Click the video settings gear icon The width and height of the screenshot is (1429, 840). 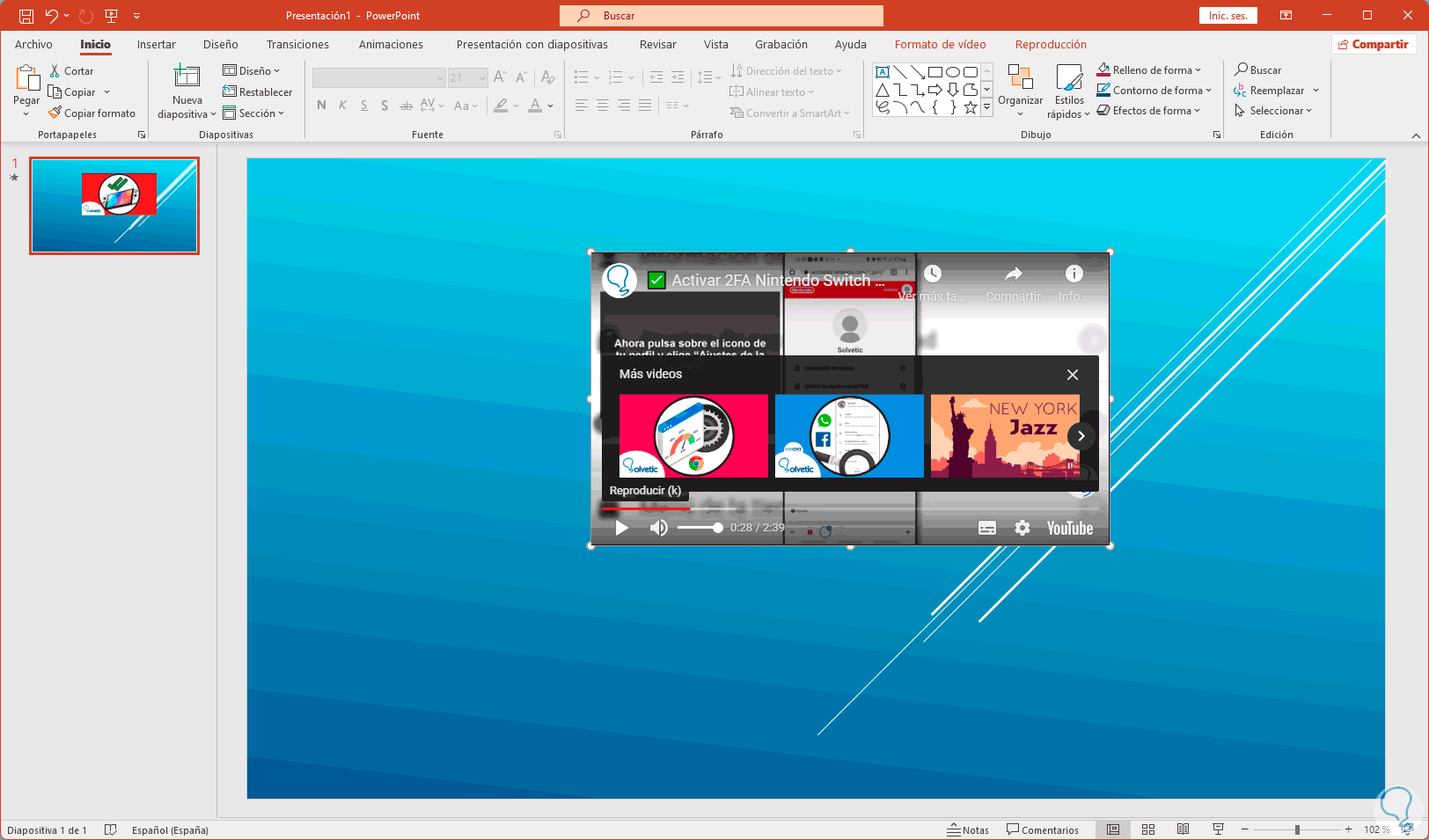(1022, 528)
